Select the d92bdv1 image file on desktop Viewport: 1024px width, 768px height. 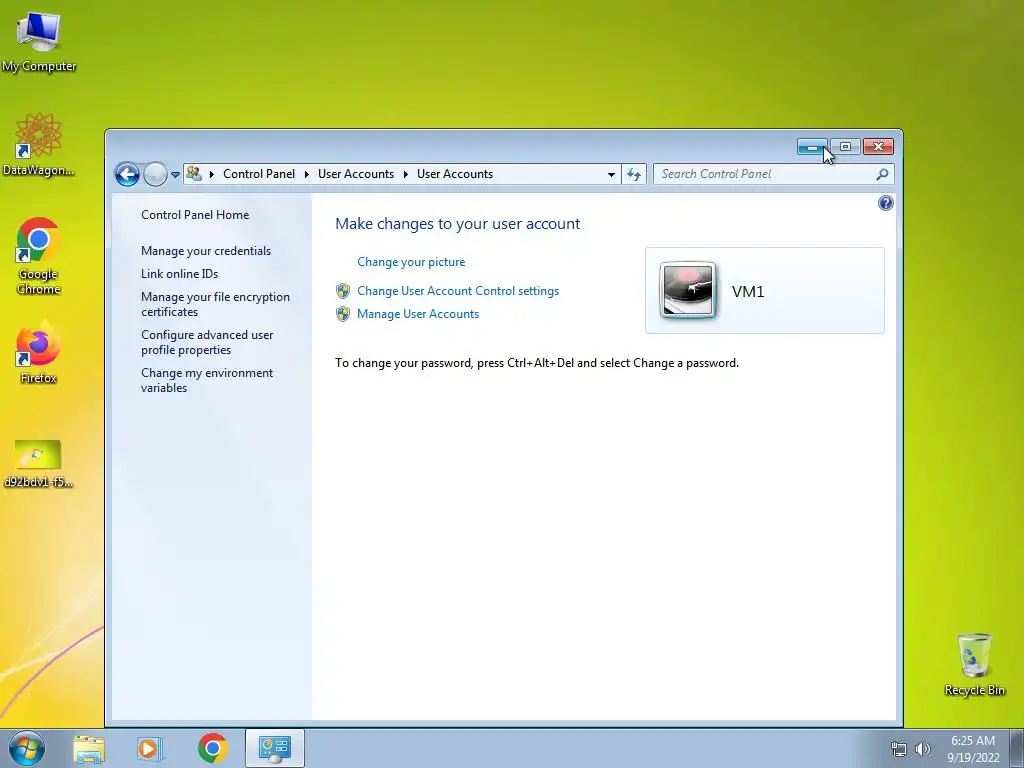coord(39,464)
